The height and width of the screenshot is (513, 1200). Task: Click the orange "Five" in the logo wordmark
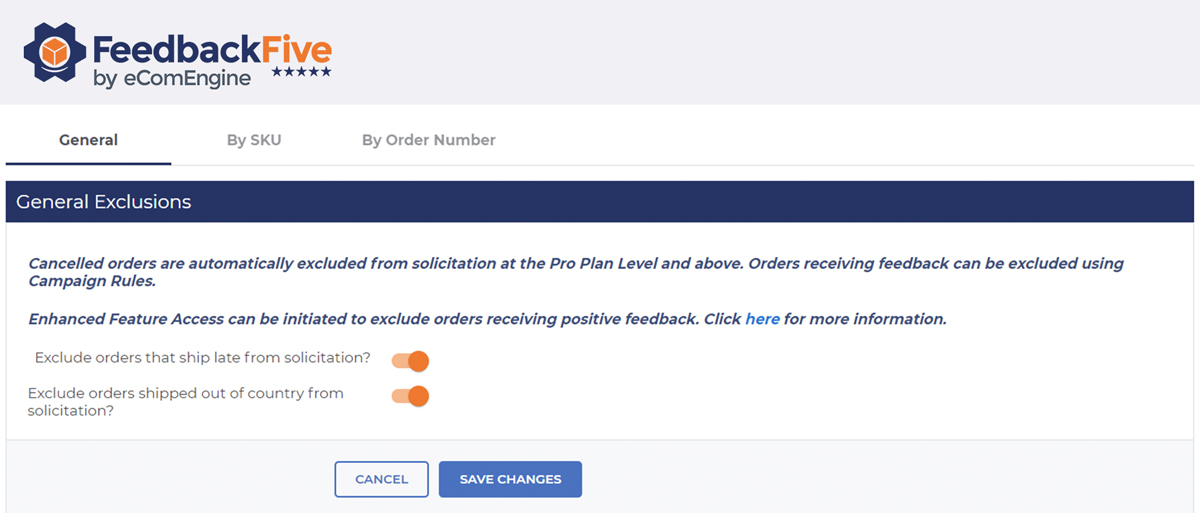click(296, 49)
